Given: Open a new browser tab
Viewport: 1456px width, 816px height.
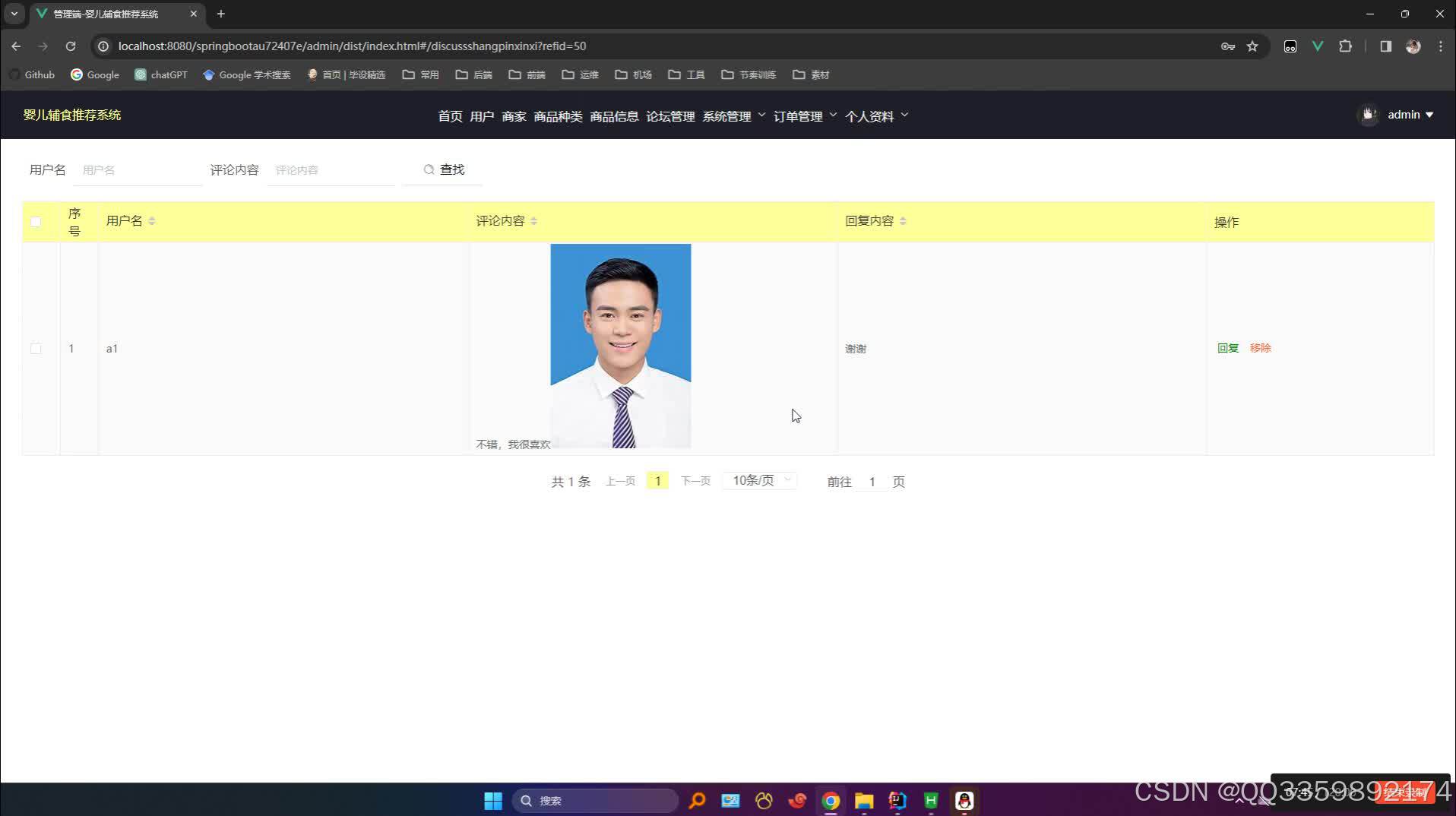Looking at the screenshot, I should [x=221, y=14].
